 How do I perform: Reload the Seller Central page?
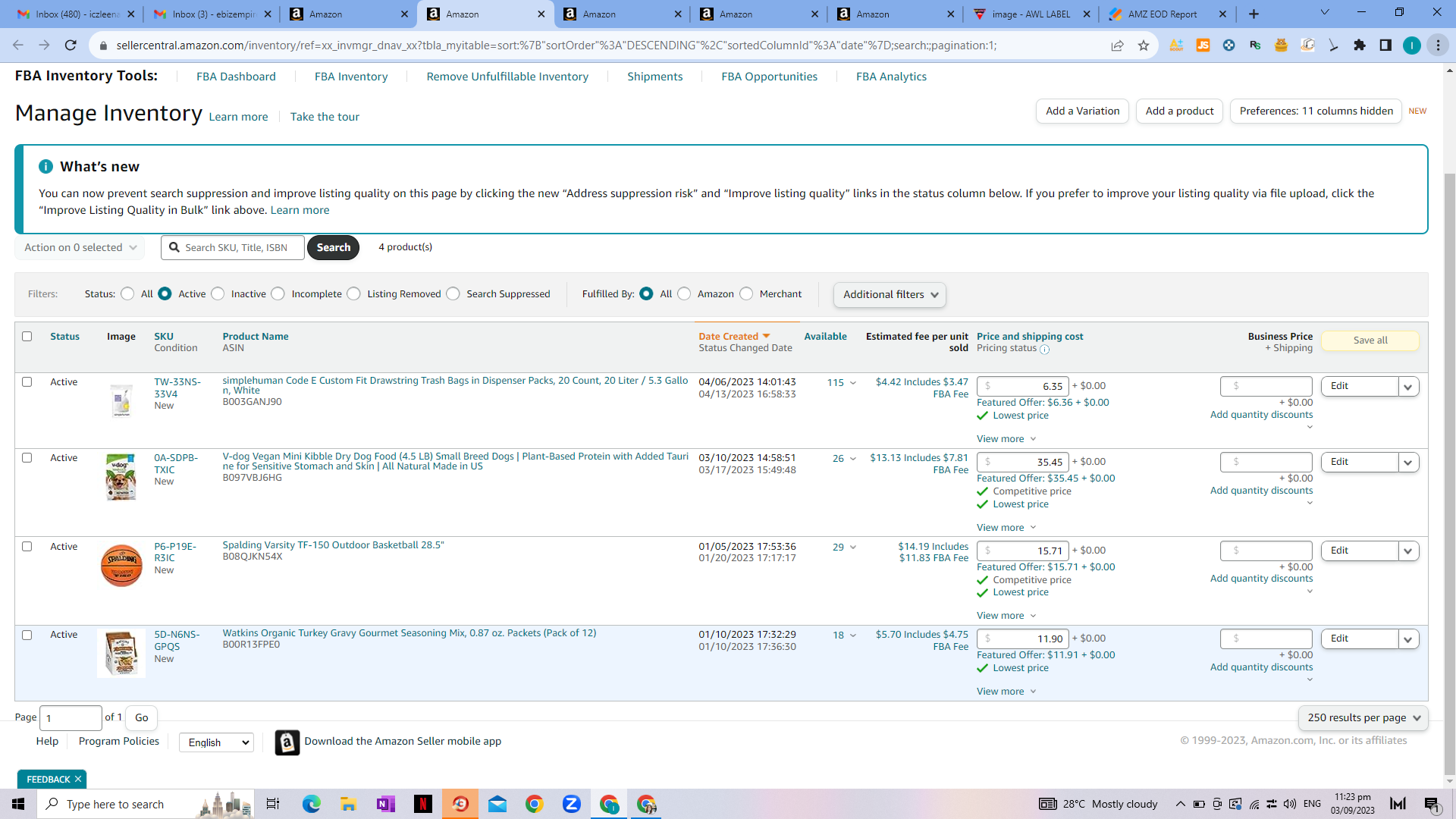[71, 45]
